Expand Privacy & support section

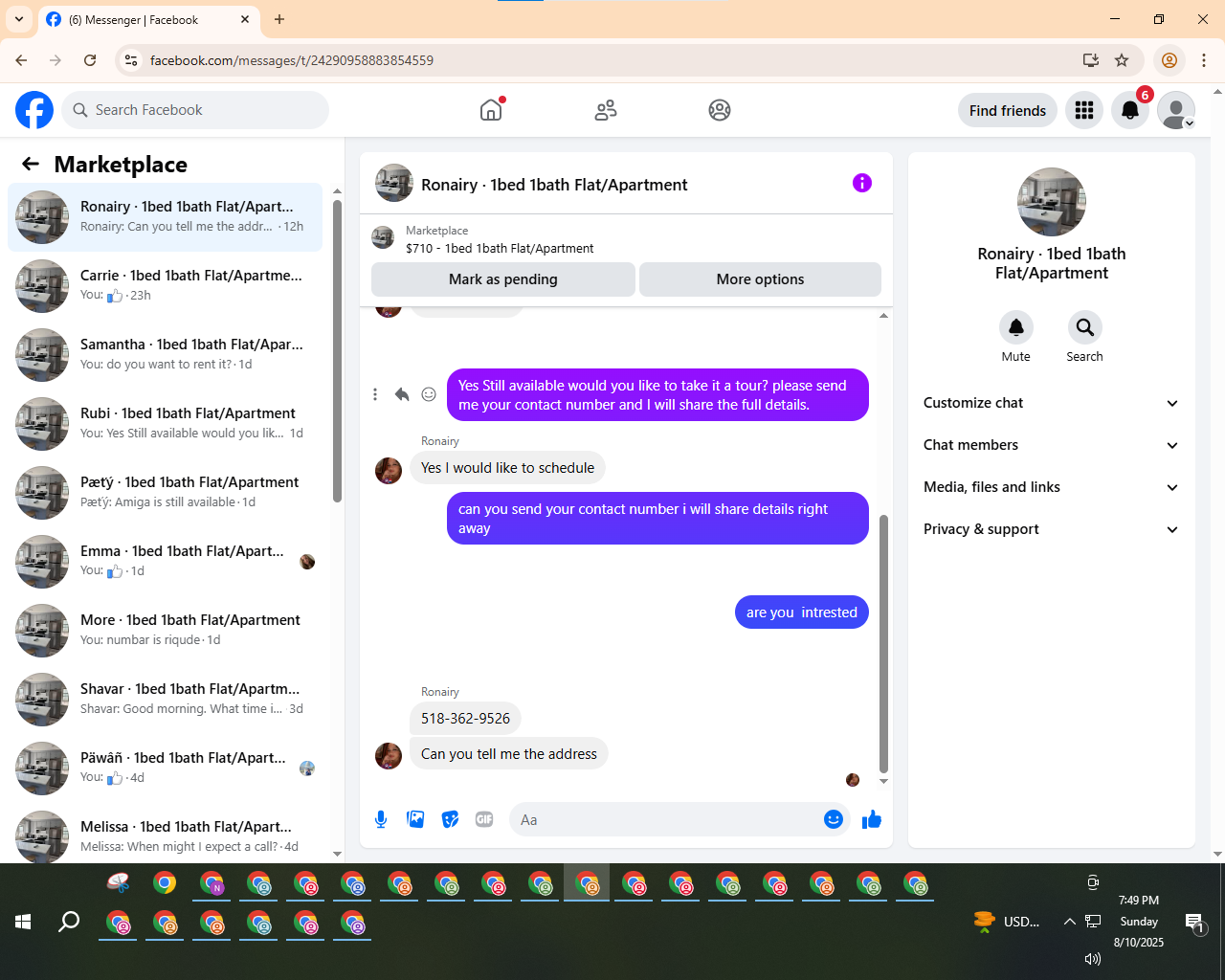(1052, 529)
